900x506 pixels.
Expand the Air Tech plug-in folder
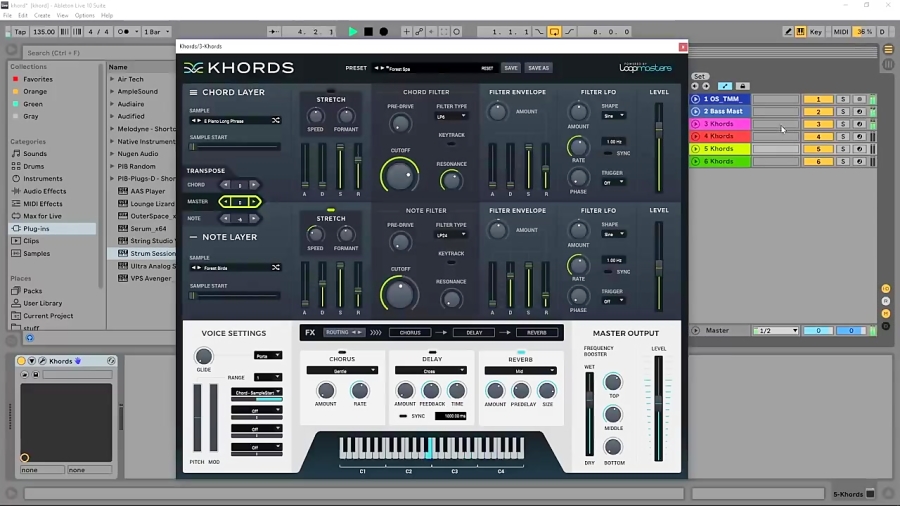point(112,79)
